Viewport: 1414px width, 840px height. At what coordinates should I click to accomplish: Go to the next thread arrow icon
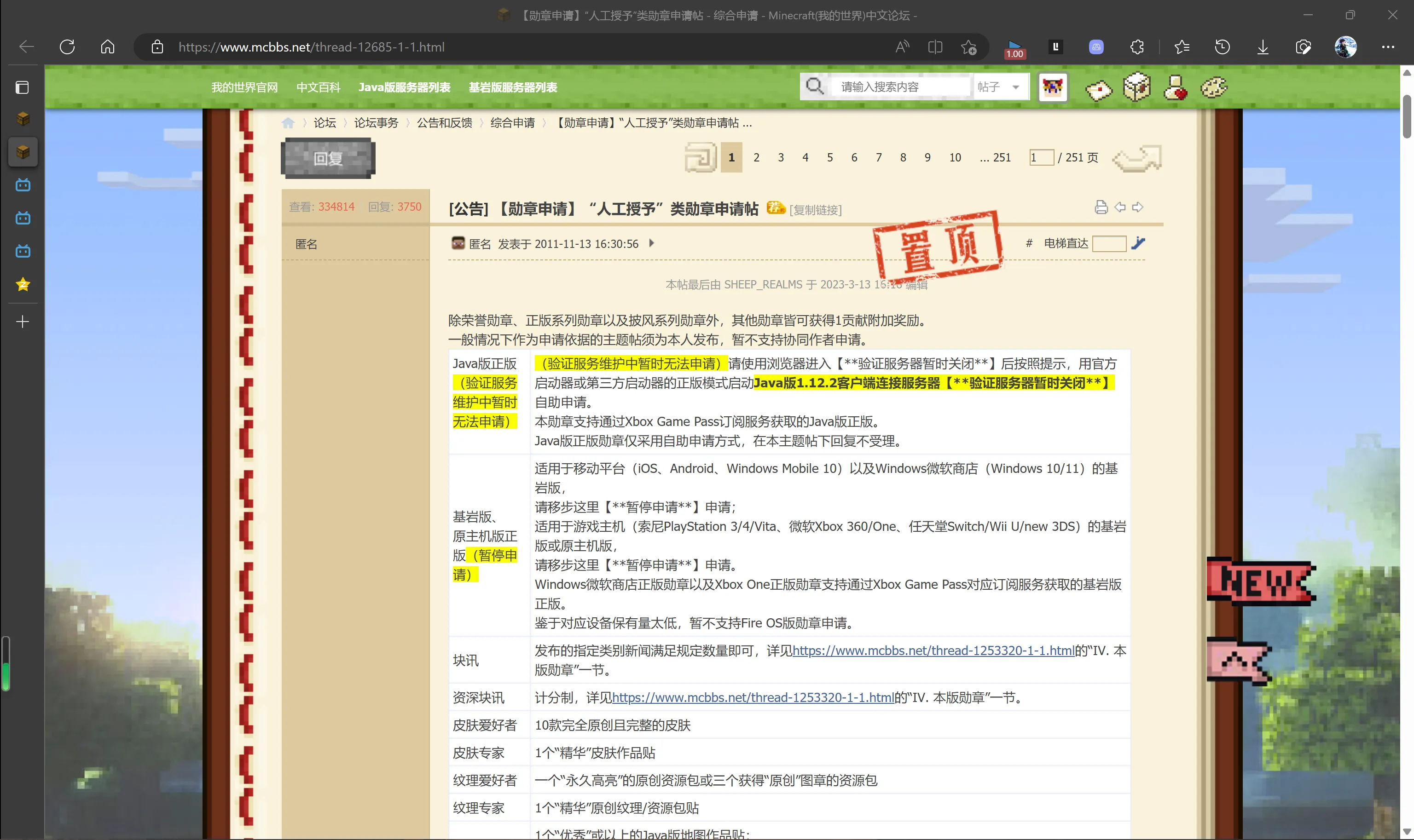tap(1137, 207)
